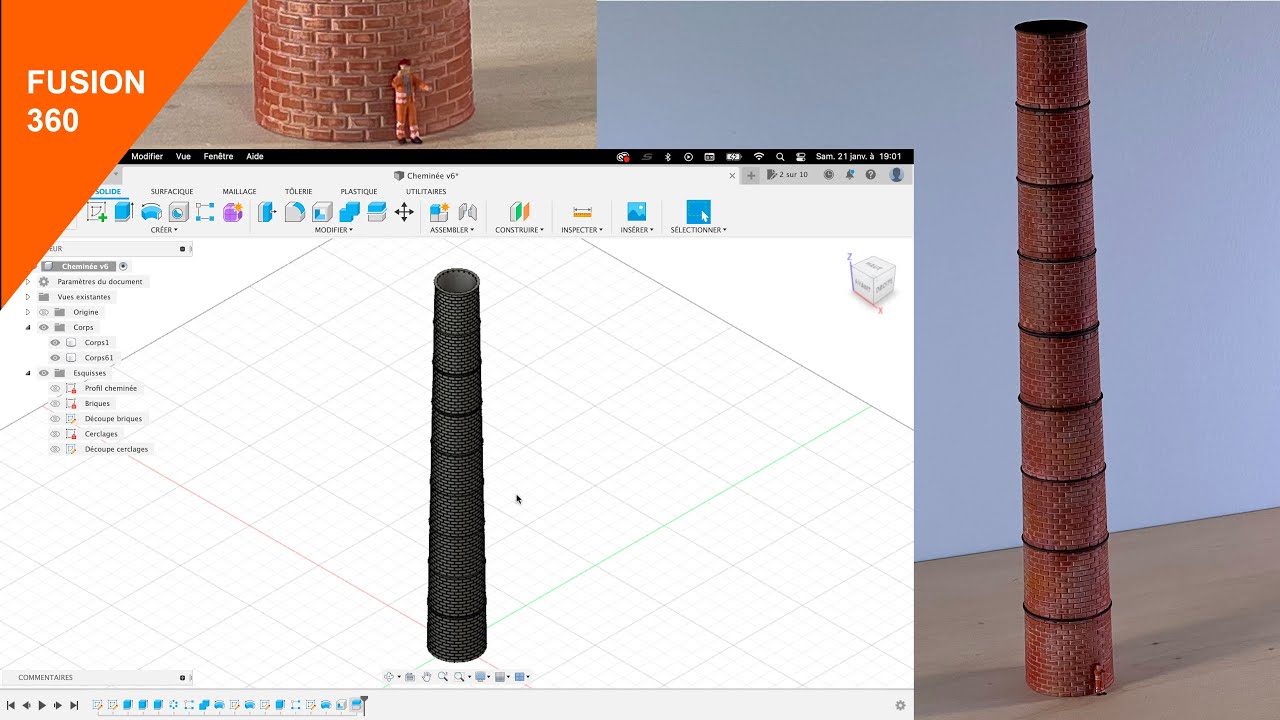1280x720 pixels.
Task: Select the purple Create Form tool
Action: pos(233,211)
